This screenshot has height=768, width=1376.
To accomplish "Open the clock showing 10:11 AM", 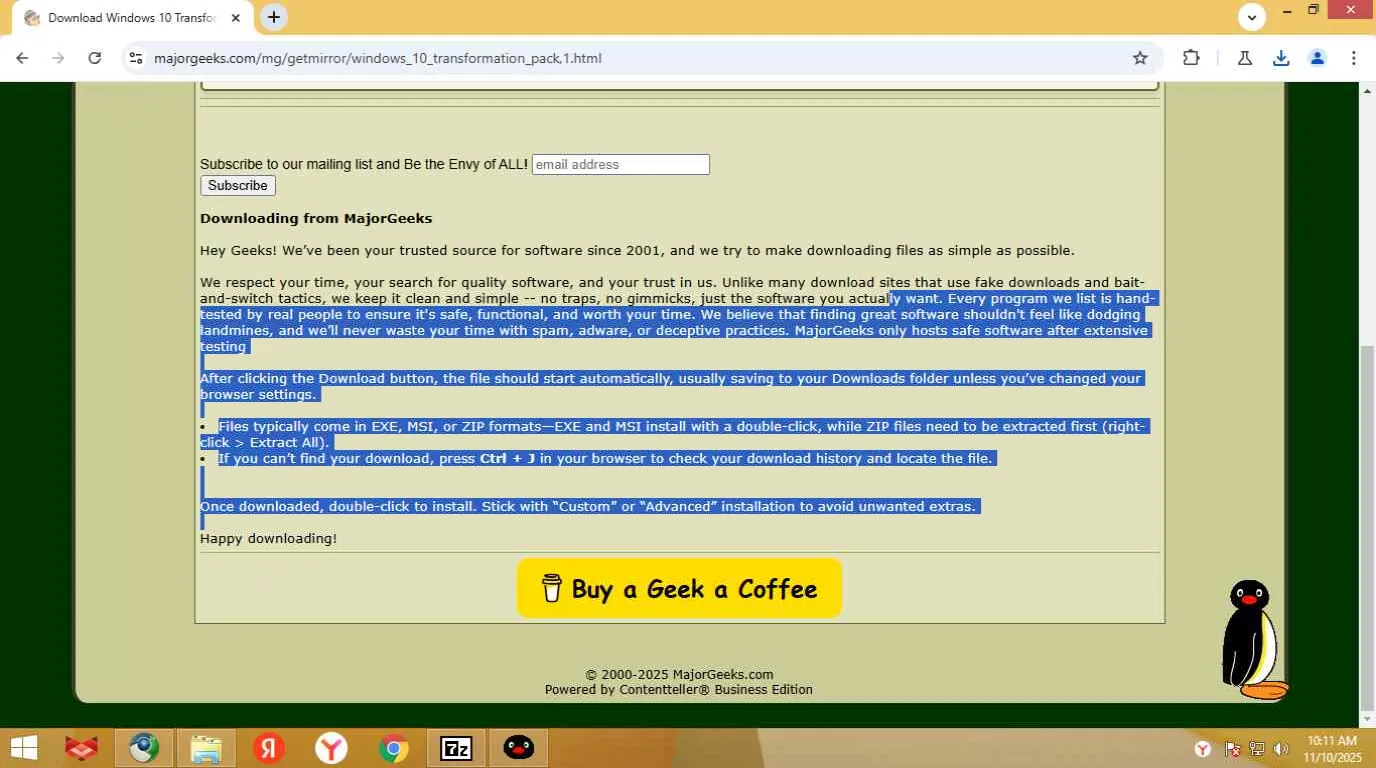I will [x=1333, y=749].
